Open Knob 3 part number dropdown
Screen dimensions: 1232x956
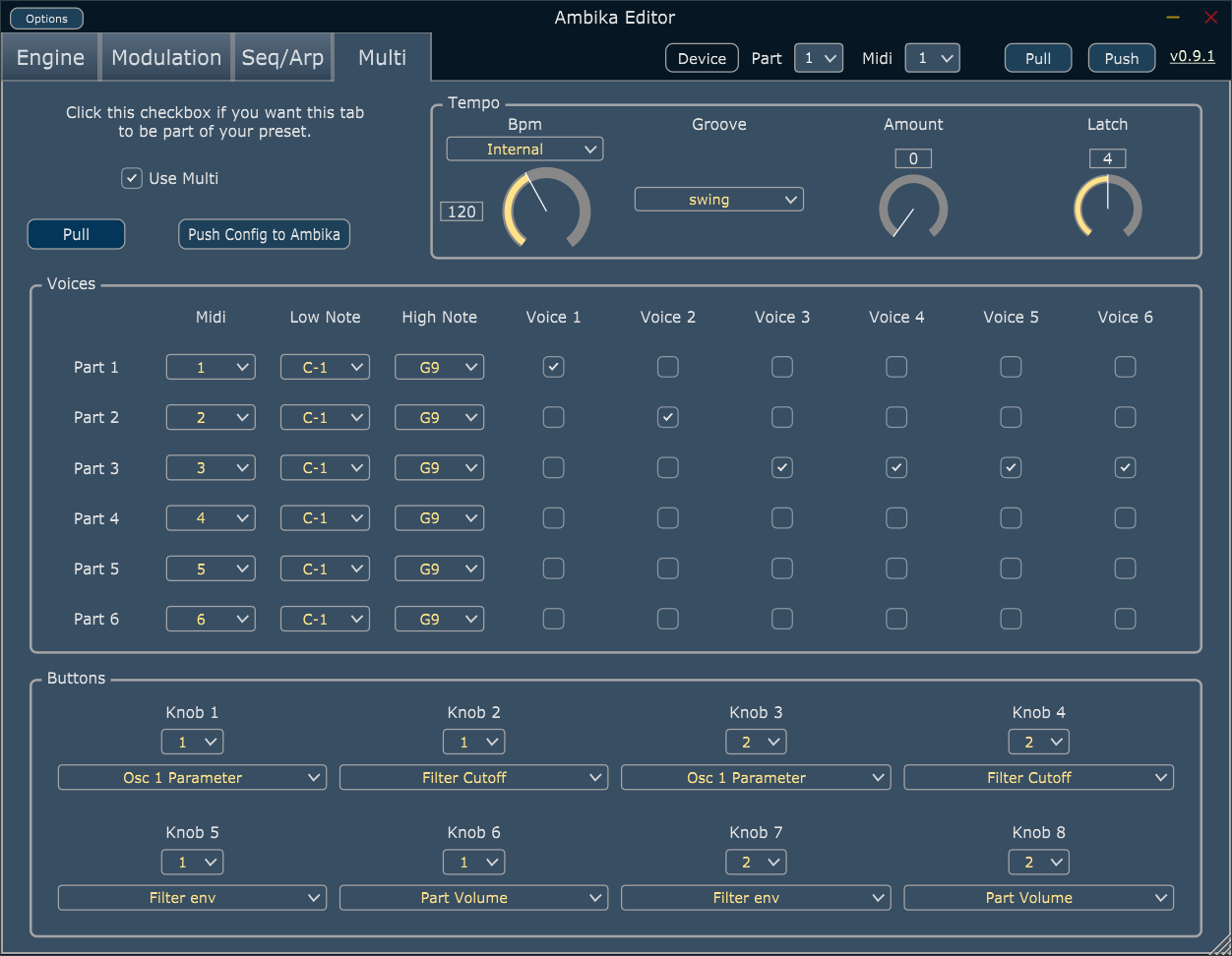click(x=756, y=742)
